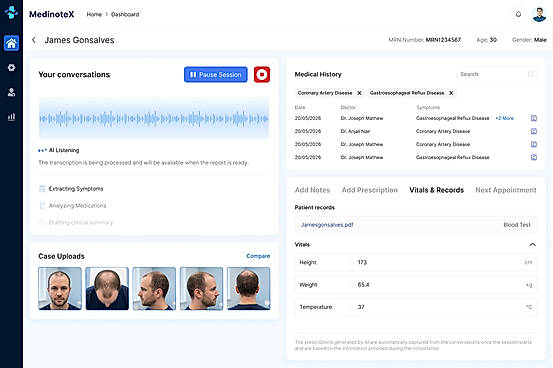Click the +2 More symptoms link
The image size is (553, 368).
pyautogui.click(x=504, y=118)
